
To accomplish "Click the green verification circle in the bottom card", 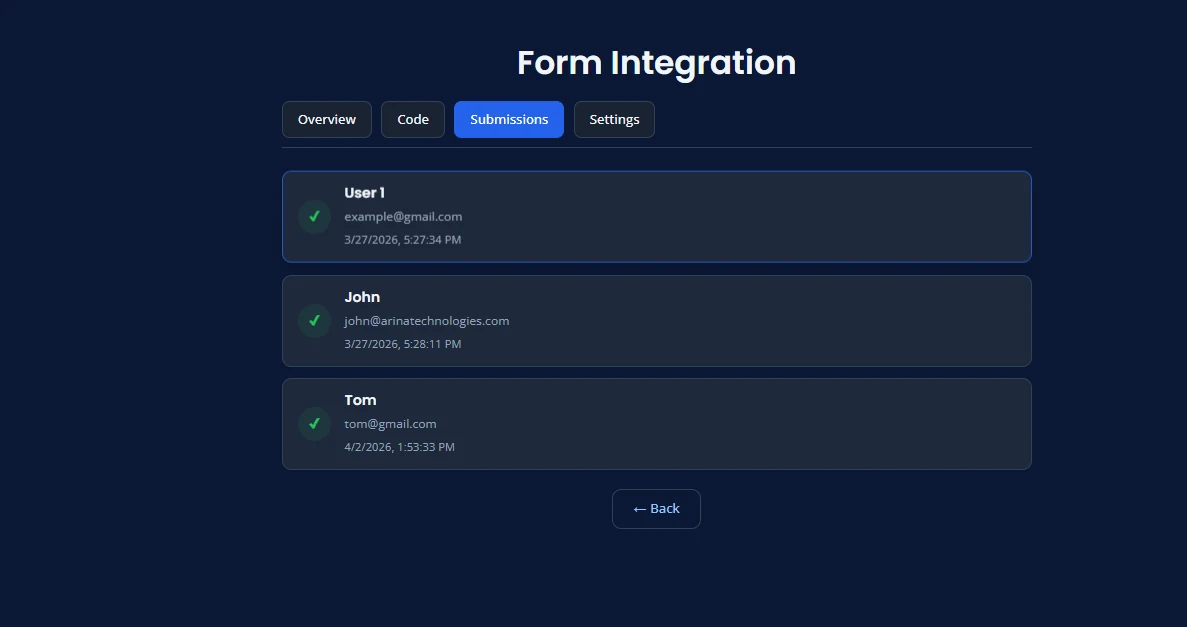I will [314, 424].
